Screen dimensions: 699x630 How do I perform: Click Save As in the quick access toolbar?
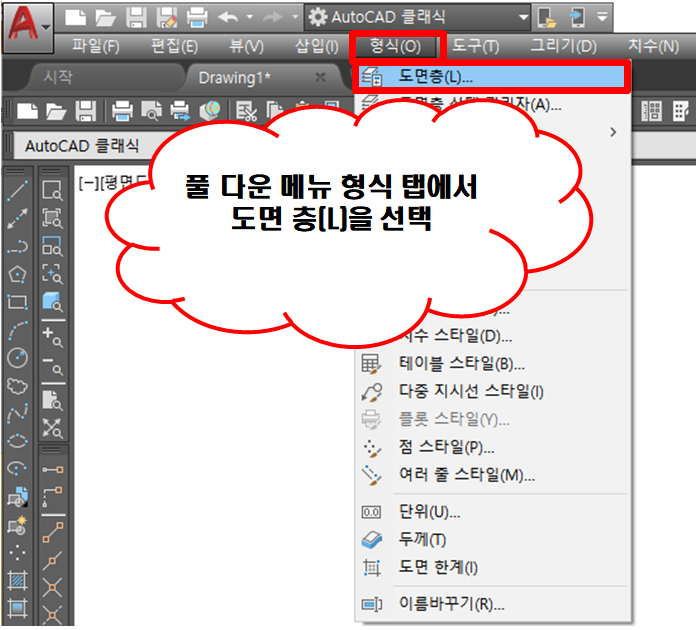coord(167,18)
